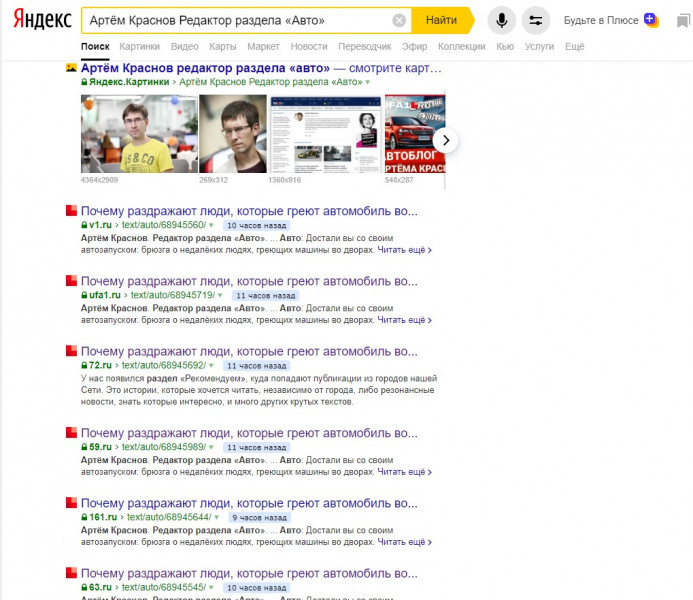Open the Маркет tab
Screen dimensions: 693x600
click(x=263, y=46)
